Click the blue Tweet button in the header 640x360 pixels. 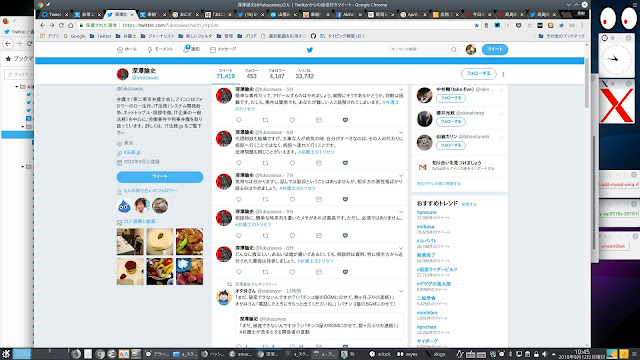[x=495, y=49]
